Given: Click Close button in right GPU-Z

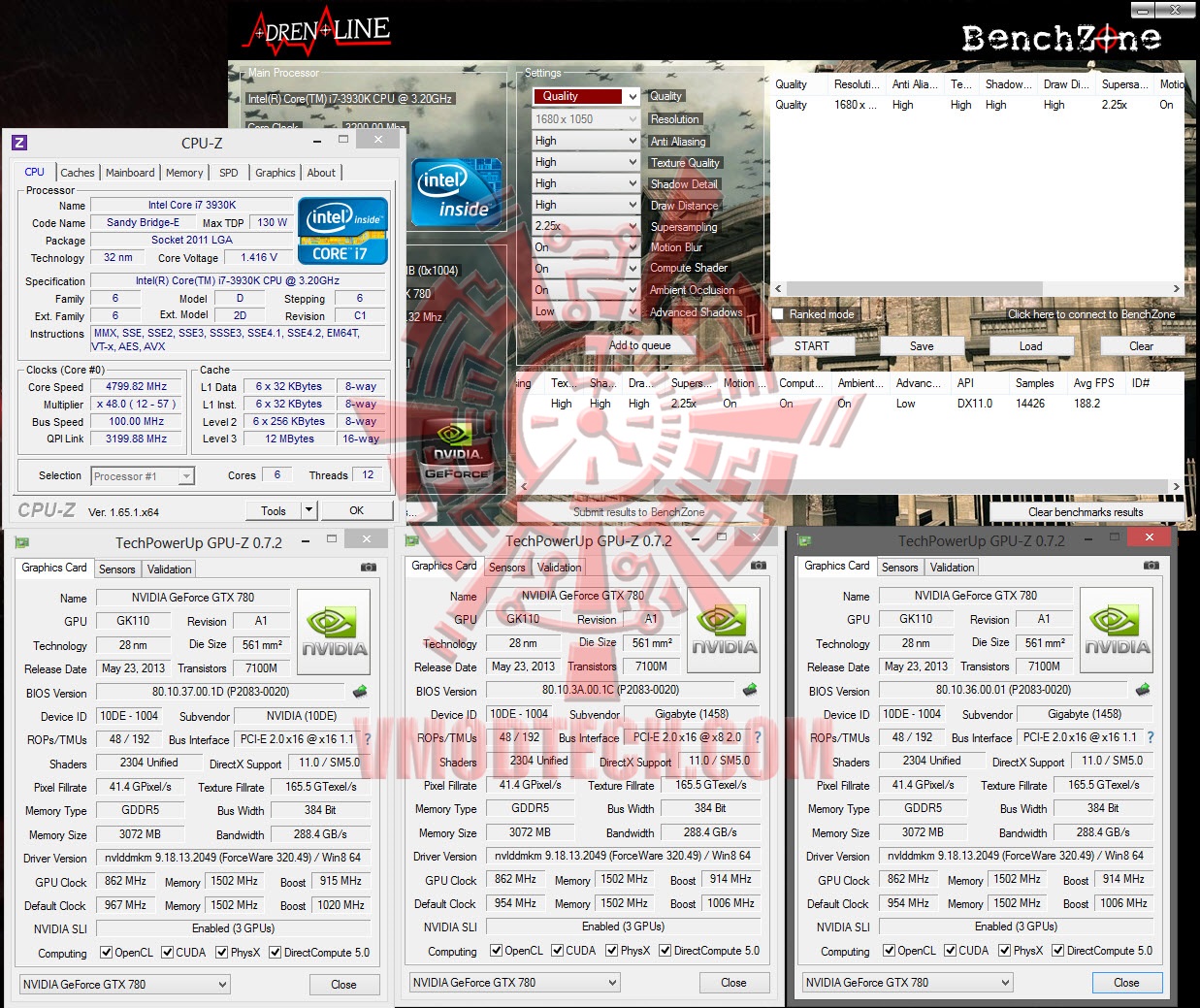Looking at the screenshot, I should click(1126, 982).
